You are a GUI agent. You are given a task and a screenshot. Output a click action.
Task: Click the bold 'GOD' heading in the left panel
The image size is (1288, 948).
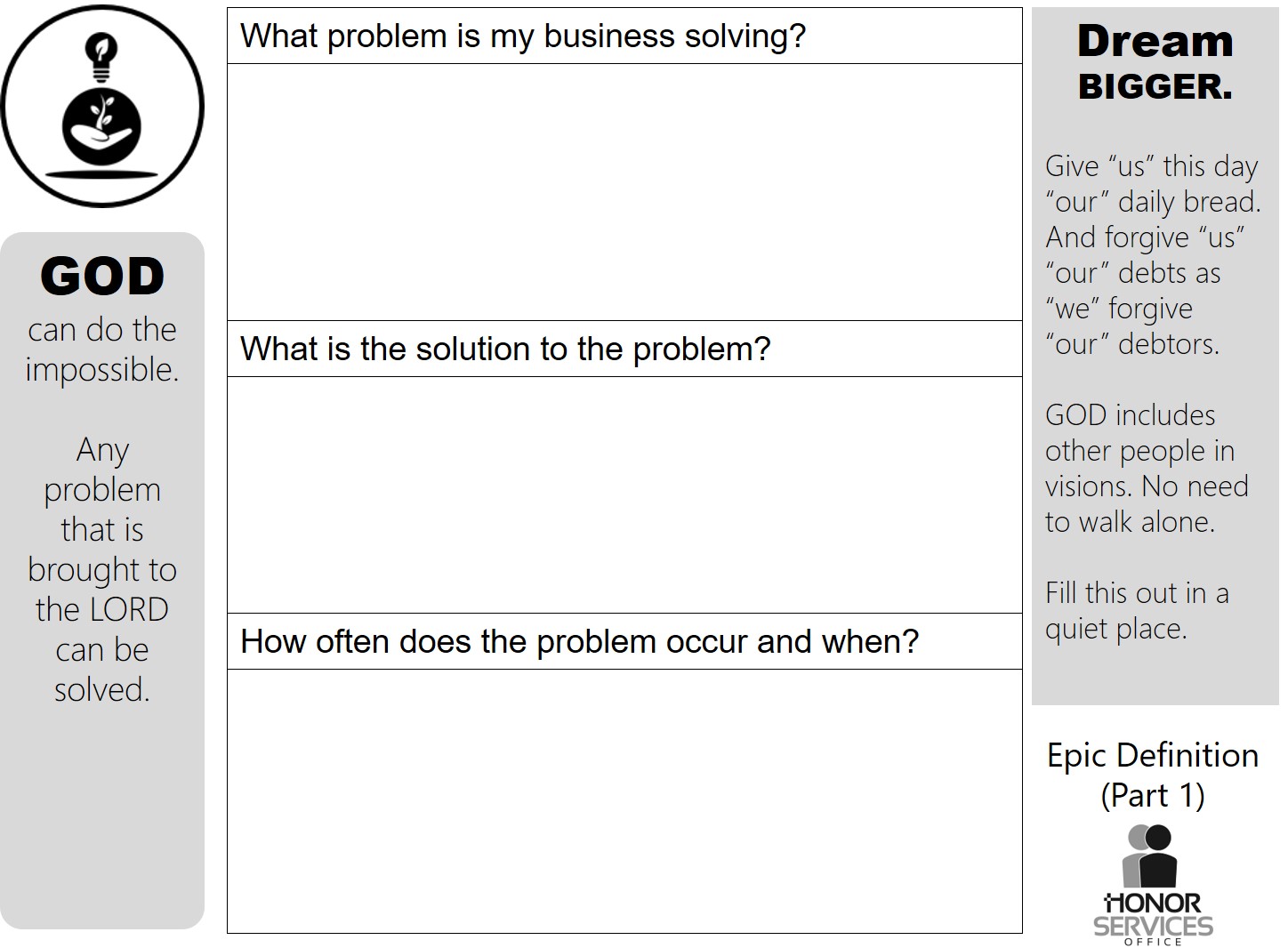tap(102, 276)
